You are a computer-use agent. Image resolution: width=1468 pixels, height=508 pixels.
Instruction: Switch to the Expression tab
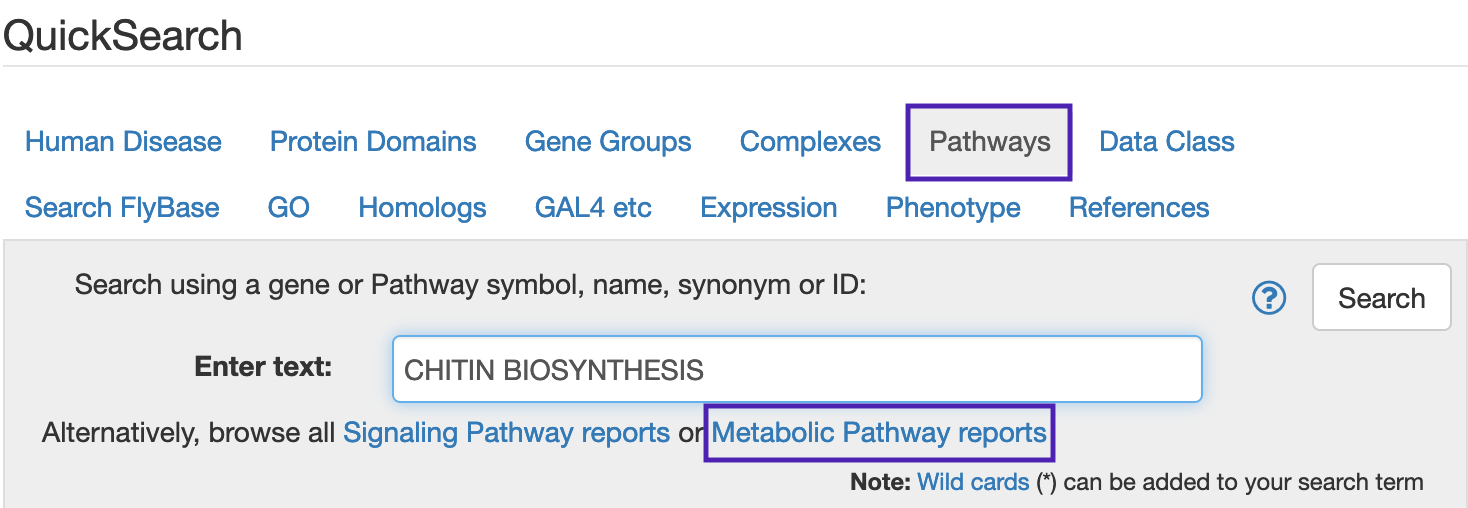[x=768, y=208]
